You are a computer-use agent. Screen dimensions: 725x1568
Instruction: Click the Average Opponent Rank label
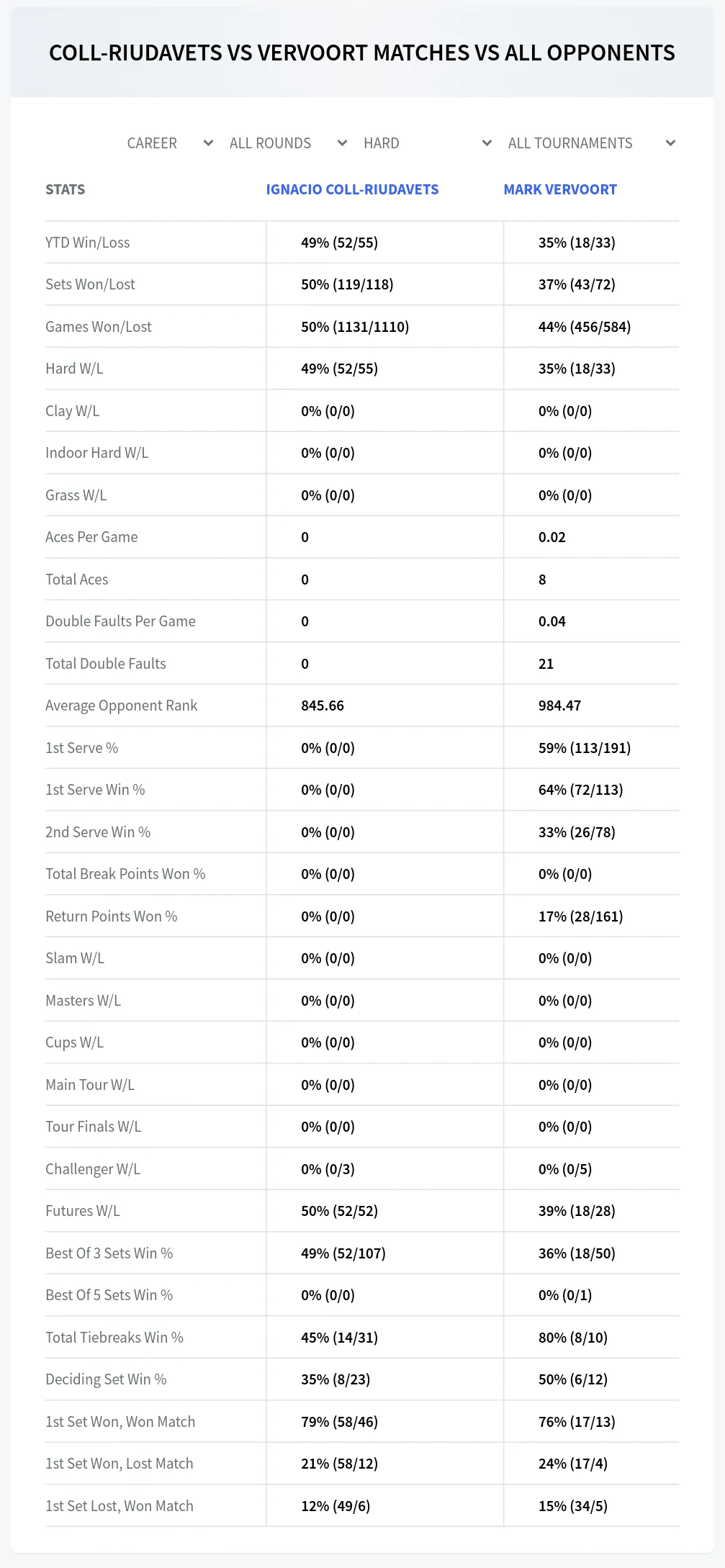(121, 706)
